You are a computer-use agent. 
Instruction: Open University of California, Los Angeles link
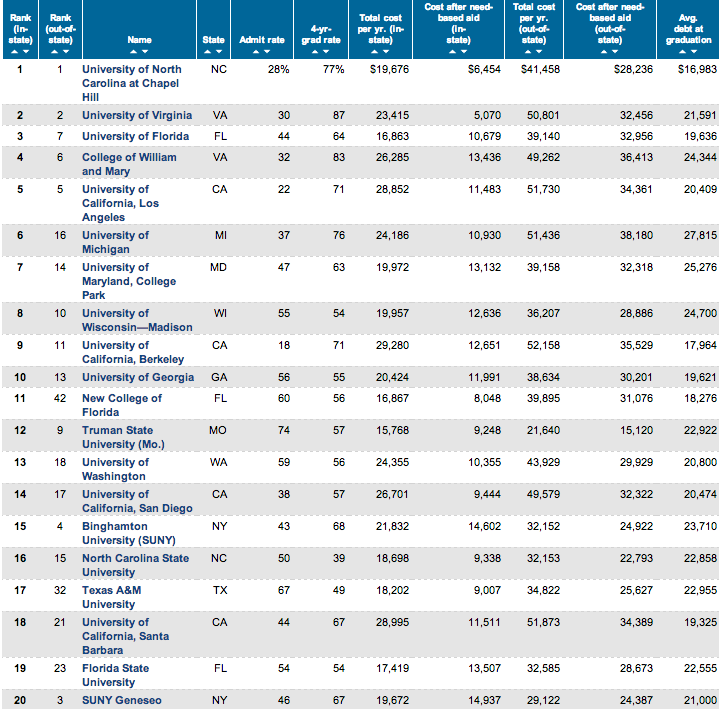(x=121, y=203)
